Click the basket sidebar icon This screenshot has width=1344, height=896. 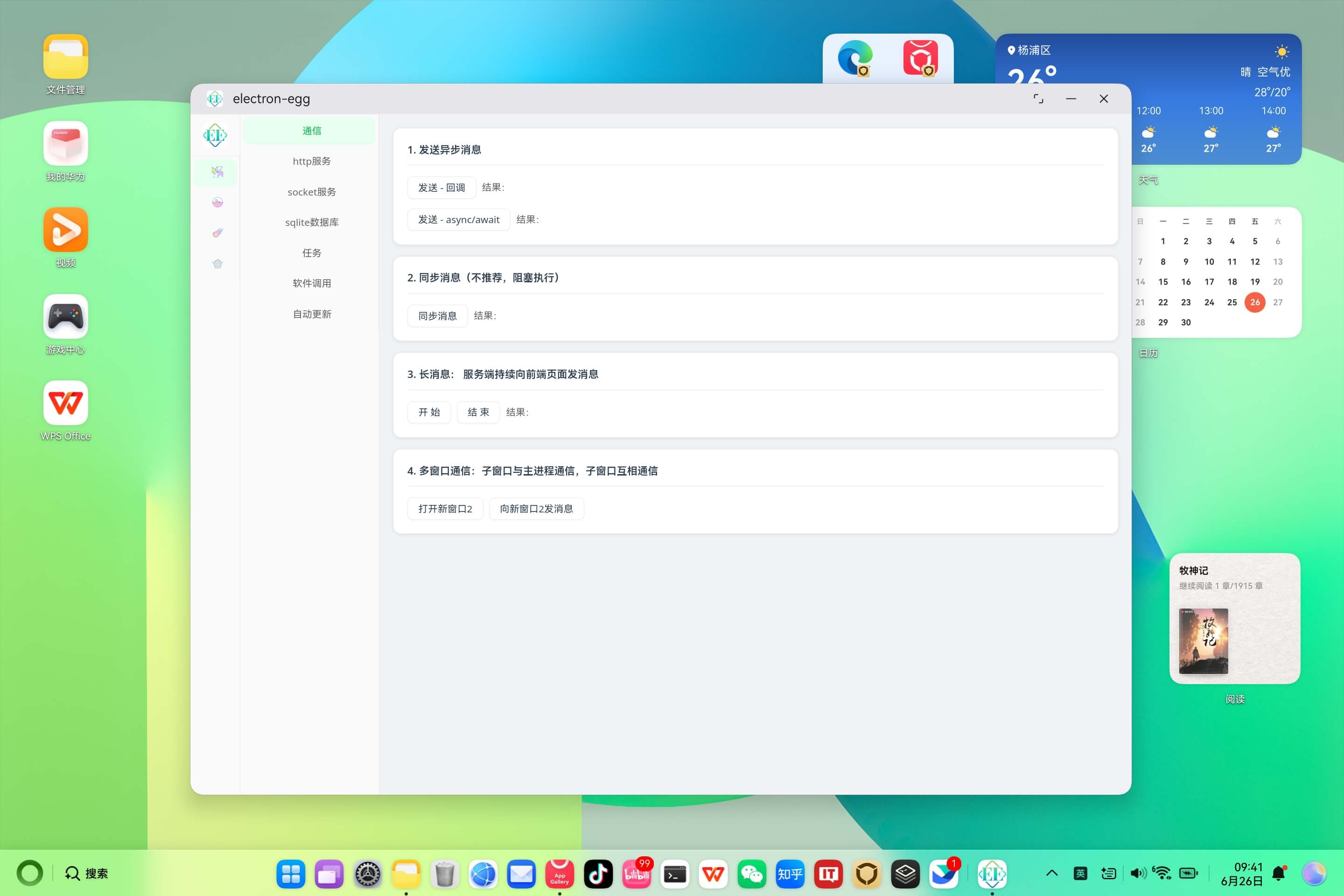coord(217,263)
